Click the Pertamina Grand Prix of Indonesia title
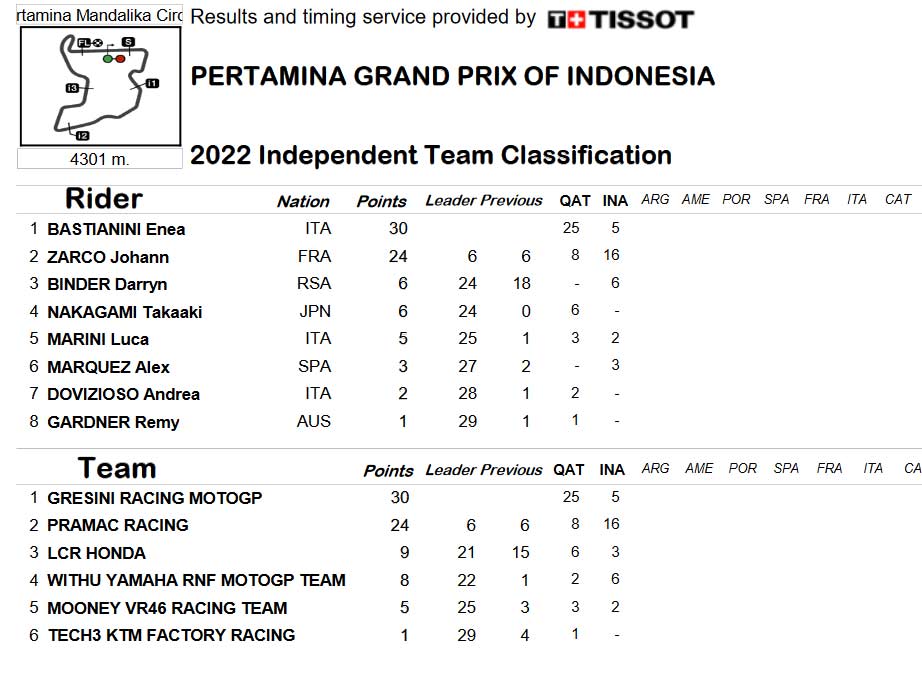This screenshot has height=678, width=922. [x=452, y=76]
